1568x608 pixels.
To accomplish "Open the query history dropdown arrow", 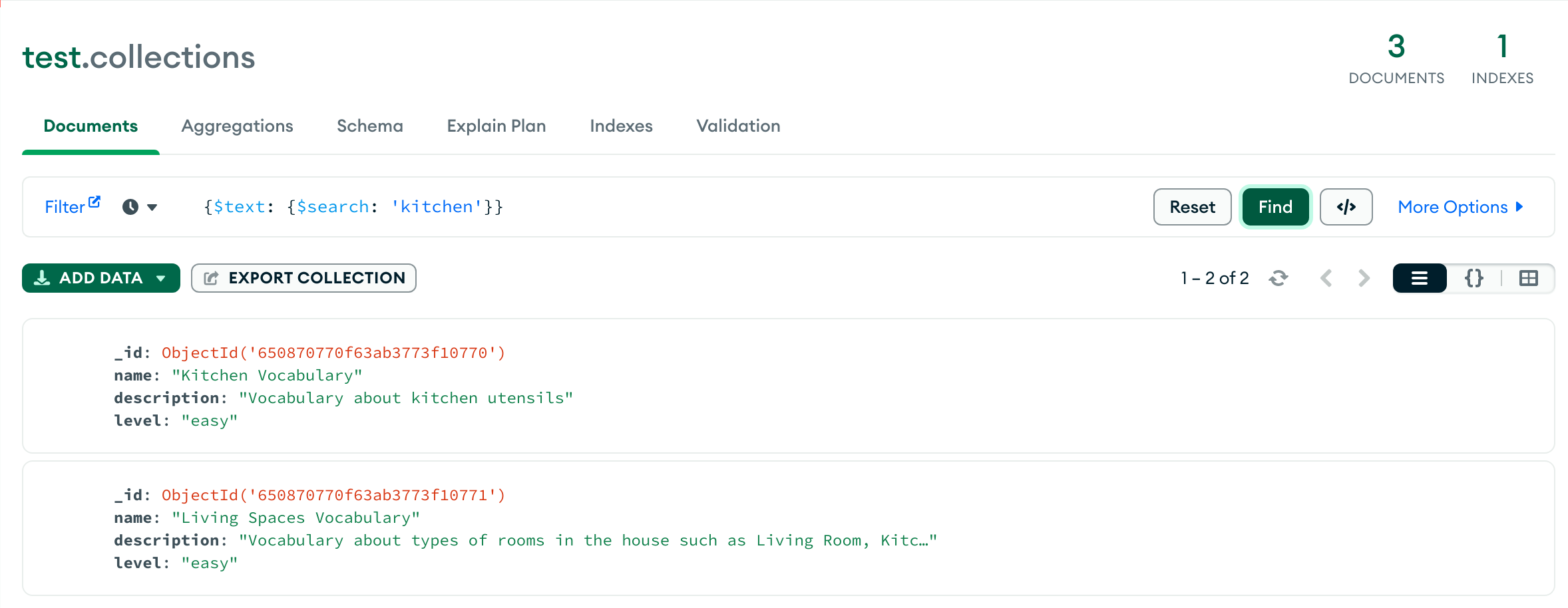I will click(x=152, y=207).
